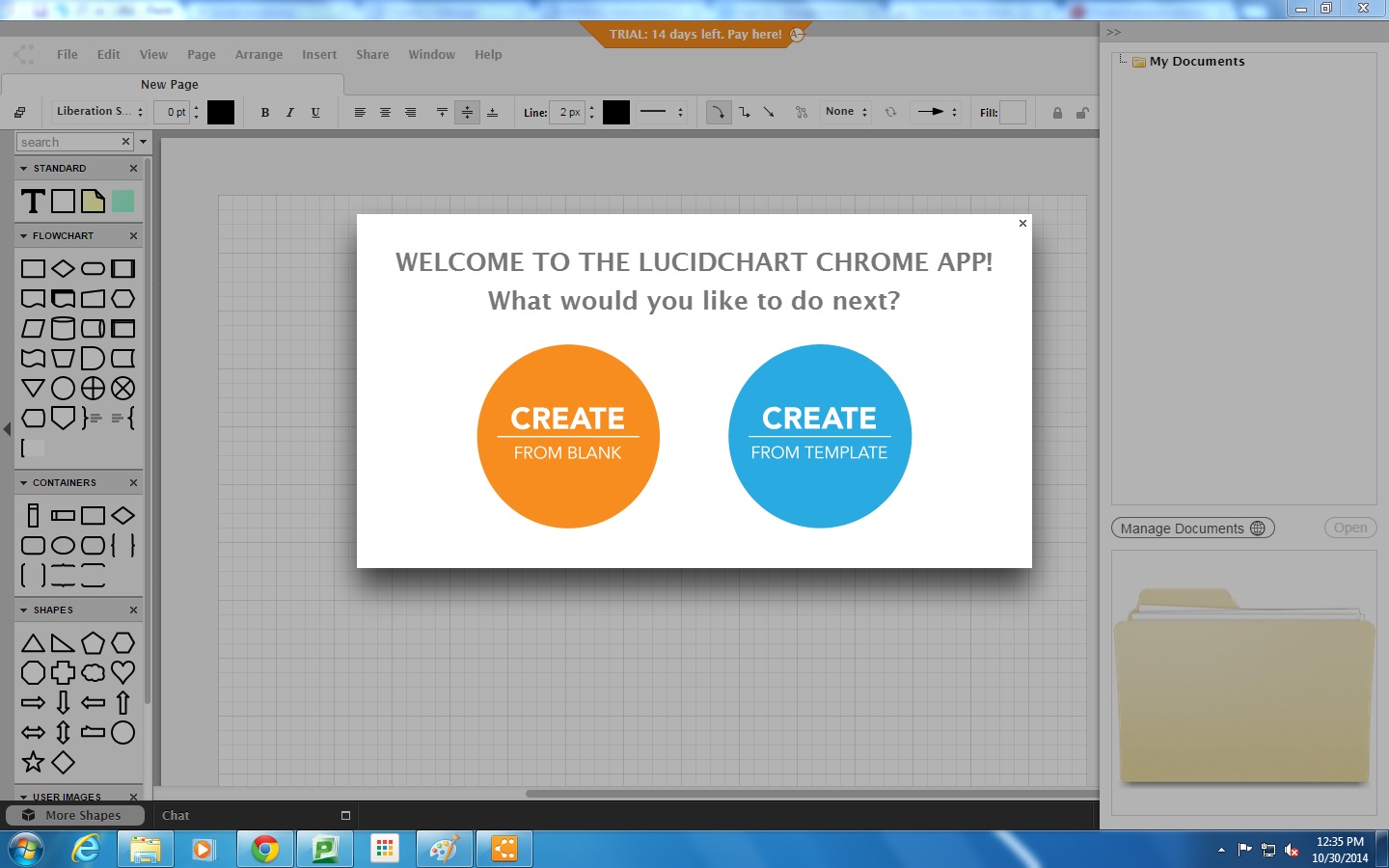Select the Shapes right arrow icon
Viewport: 1389px width, 868px height.
[x=33, y=702]
